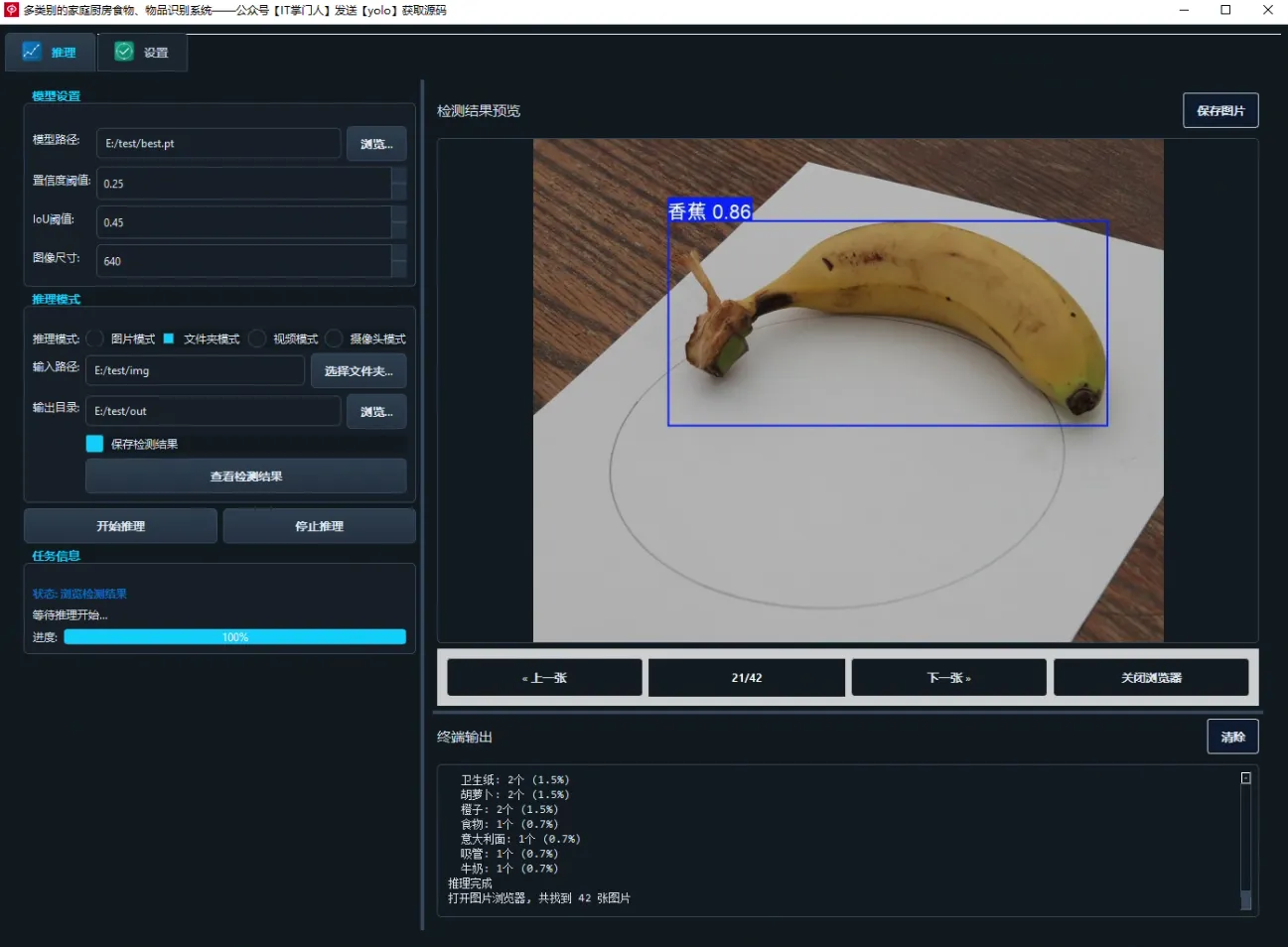Click the down arrow of IoU阈值 spinbox
The height and width of the screenshot is (947, 1288).
click(399, 230)
